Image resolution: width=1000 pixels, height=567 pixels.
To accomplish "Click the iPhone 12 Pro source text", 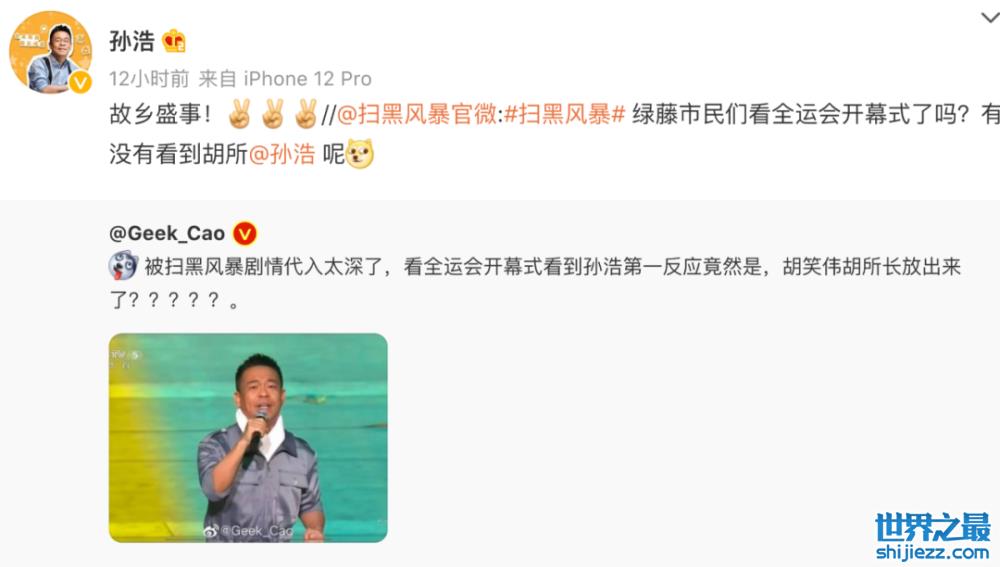I will pos(307,78).
